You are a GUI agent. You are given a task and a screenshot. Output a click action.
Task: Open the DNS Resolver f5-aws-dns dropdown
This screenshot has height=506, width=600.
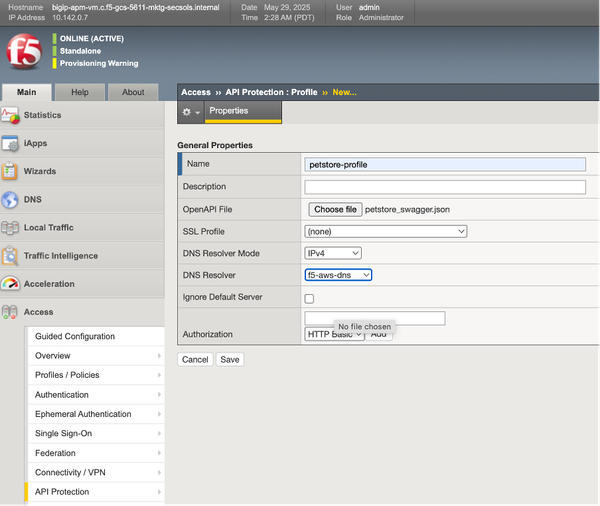pyautogui.click(x=338, y=275)
